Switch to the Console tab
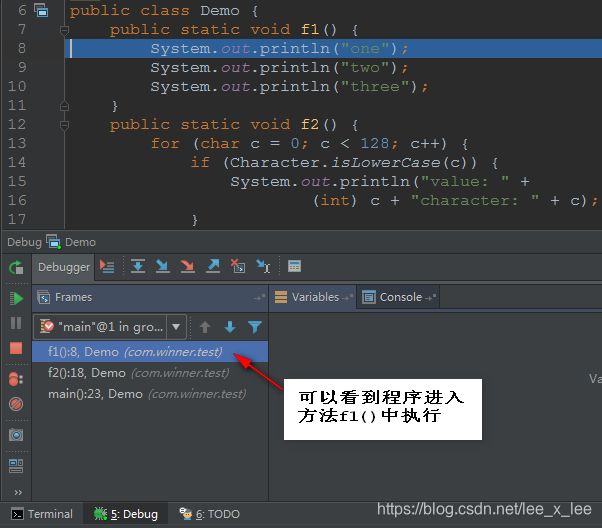The height and width of the screenshot is (528, 602). 400,297
